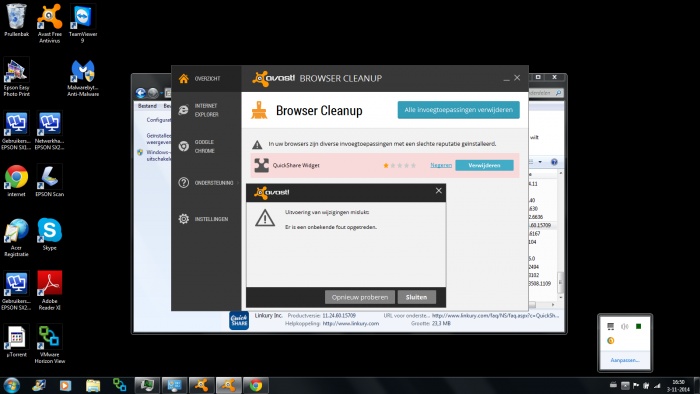Open VMware Horizon View desktop icon

coord(50,344)
